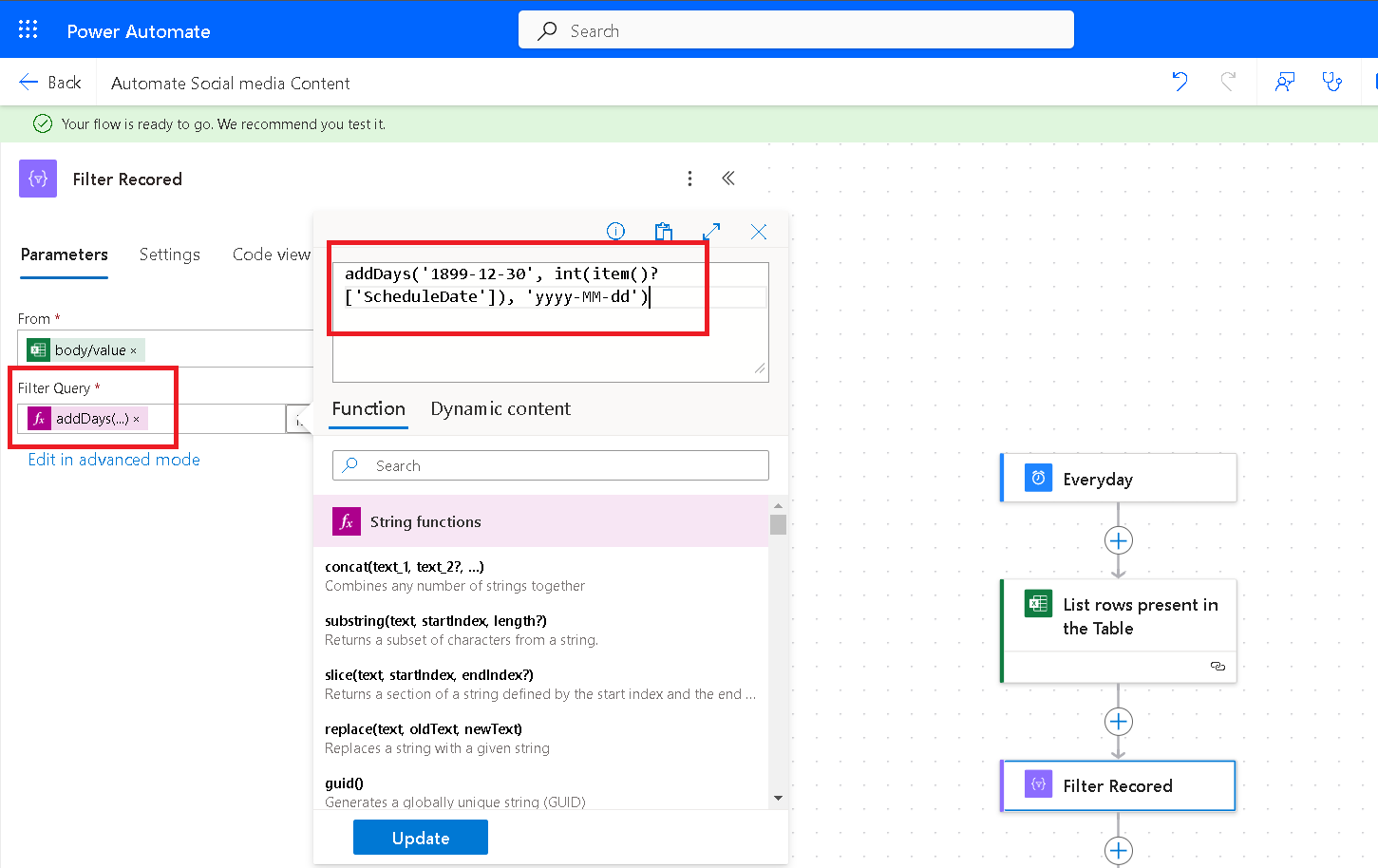1378x868 pixels.
Task: Open the Code view tab
Action: (x=271, y=255)
